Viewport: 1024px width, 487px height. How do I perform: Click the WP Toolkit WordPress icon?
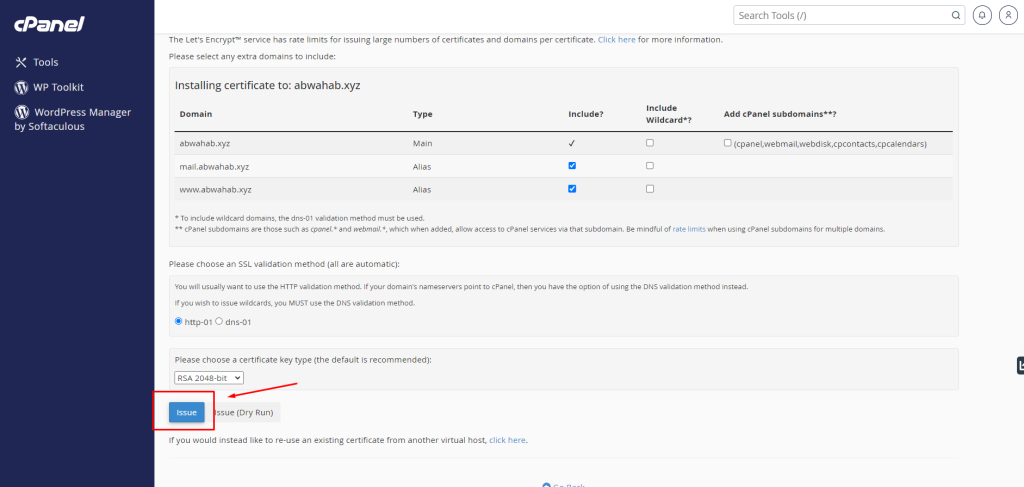tap(20, 87)
